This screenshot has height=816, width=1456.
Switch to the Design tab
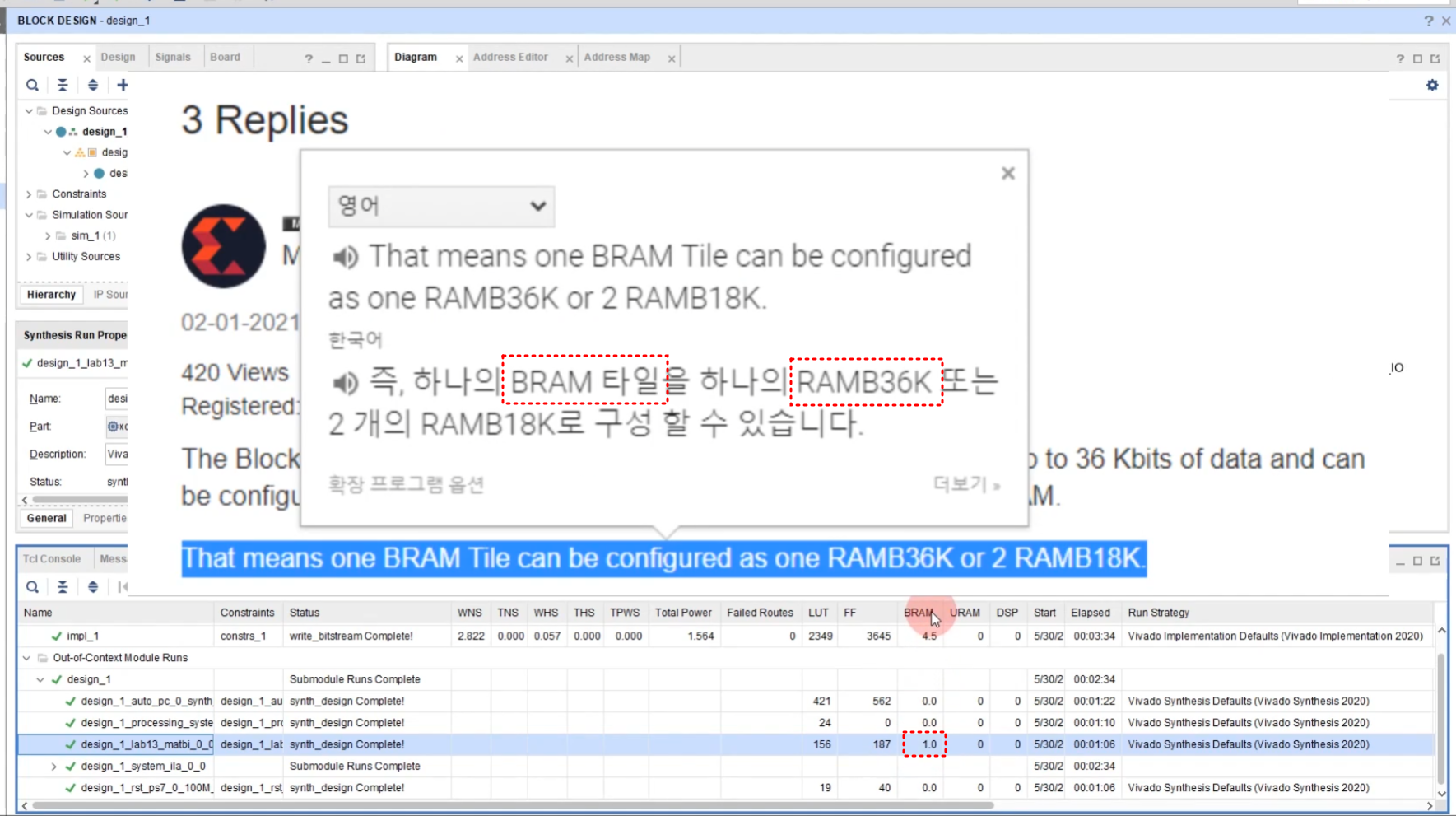pyautogui.click(x=118, y=57)
